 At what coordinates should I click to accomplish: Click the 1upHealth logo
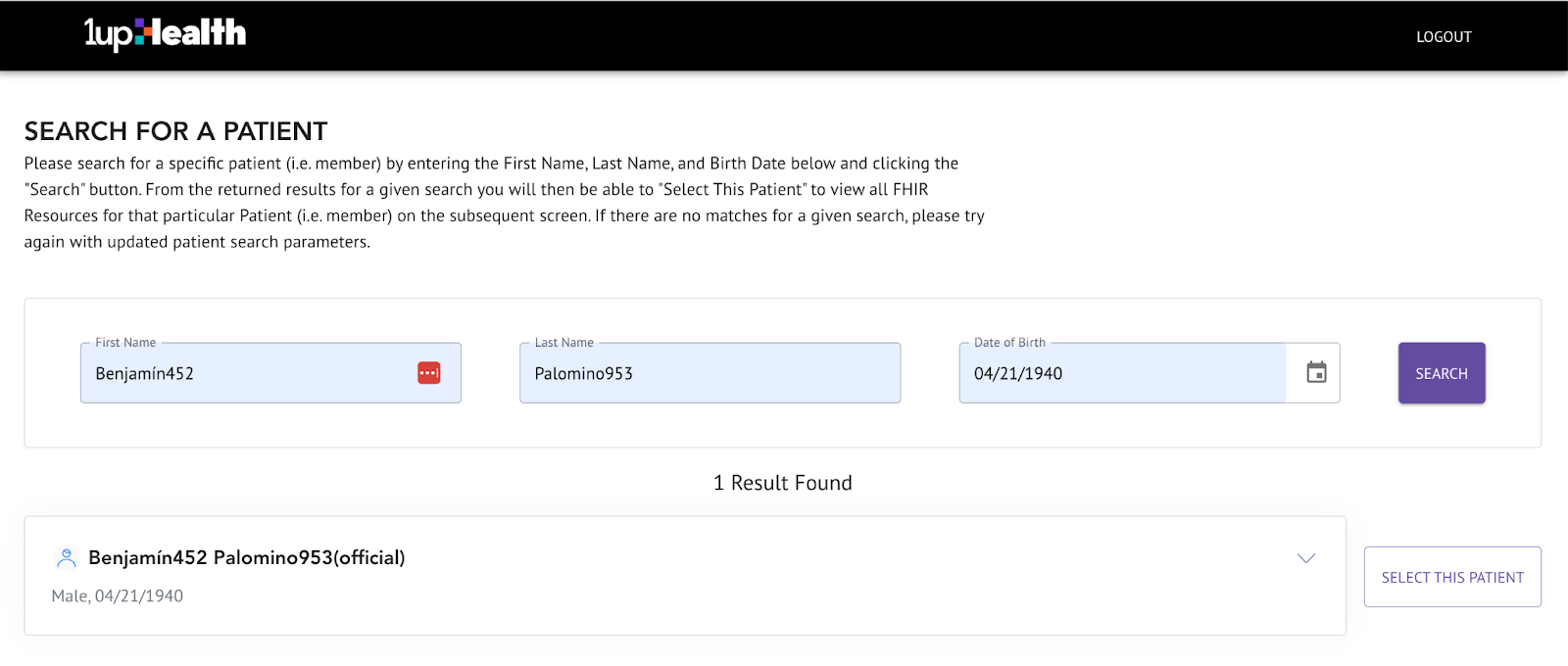[x=165, y=34]
